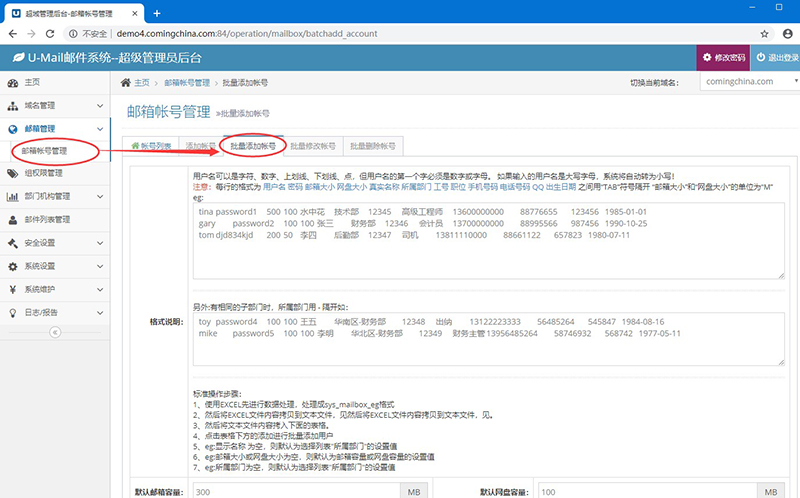
Task: Open the Chrome profile avatar icon
Action: coord(786,32)
